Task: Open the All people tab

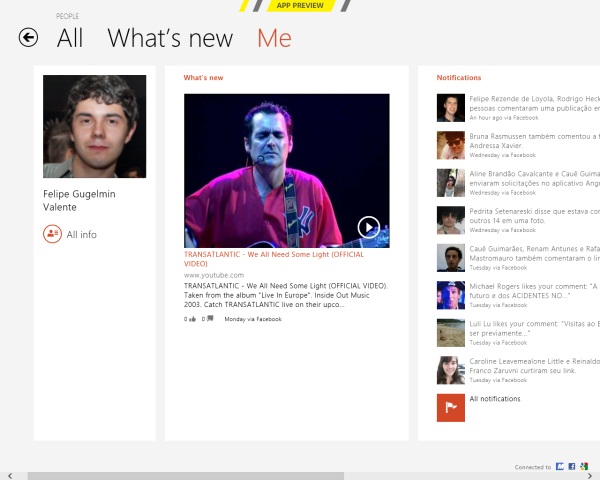Action: click(70, 38)
